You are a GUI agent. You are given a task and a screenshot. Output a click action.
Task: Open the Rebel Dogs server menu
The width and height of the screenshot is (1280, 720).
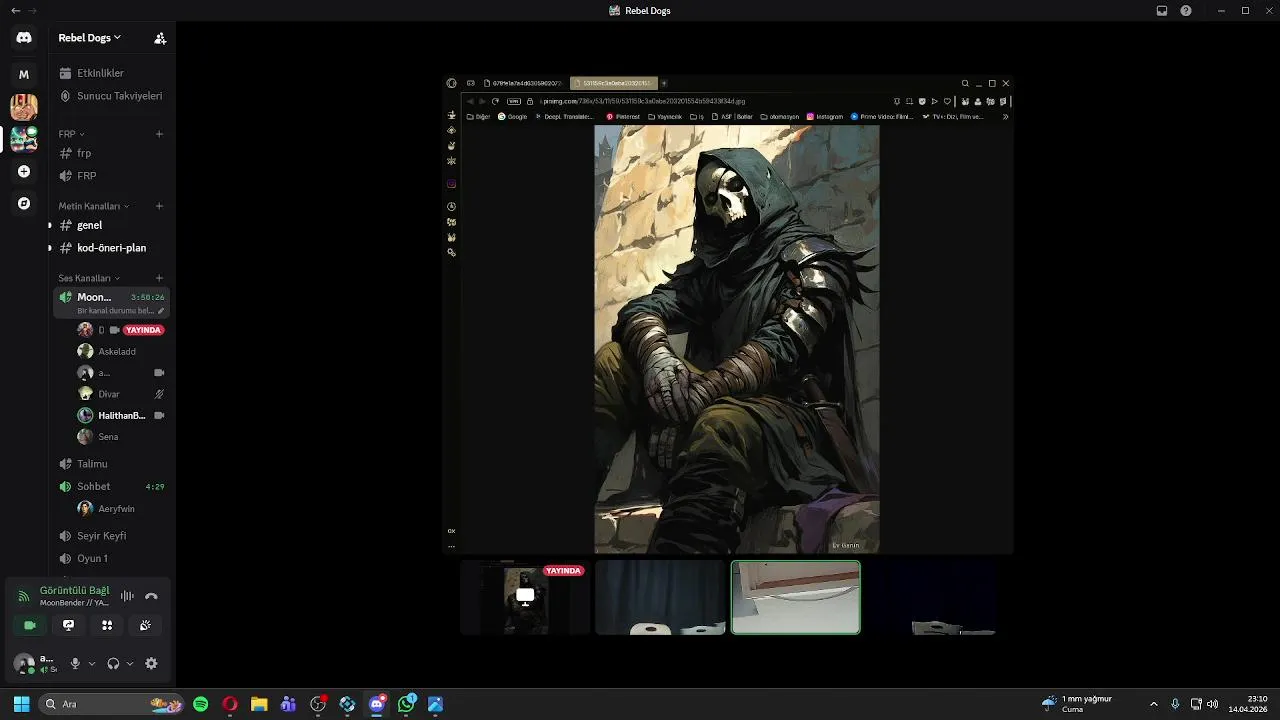pos(90,38)
